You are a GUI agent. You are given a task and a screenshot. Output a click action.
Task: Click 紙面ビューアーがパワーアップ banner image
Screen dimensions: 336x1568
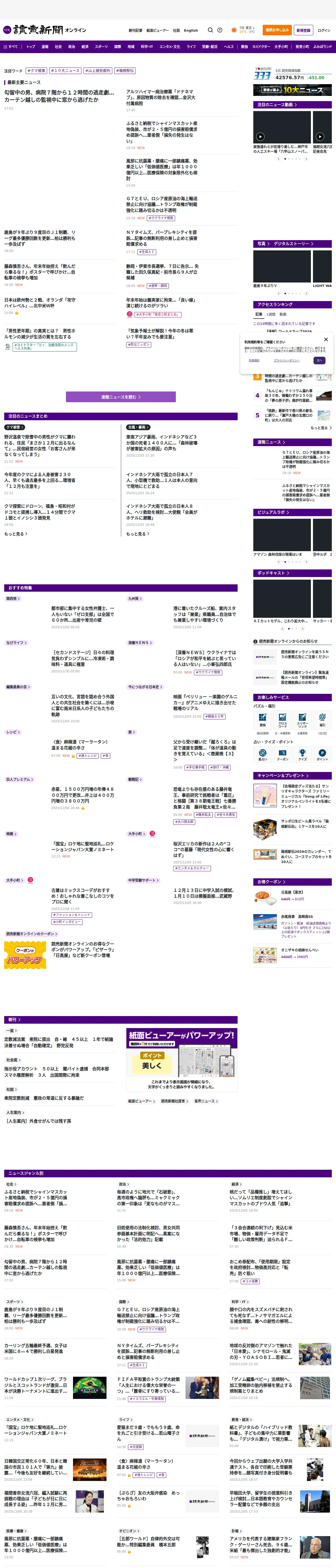tap(182, 1060)
